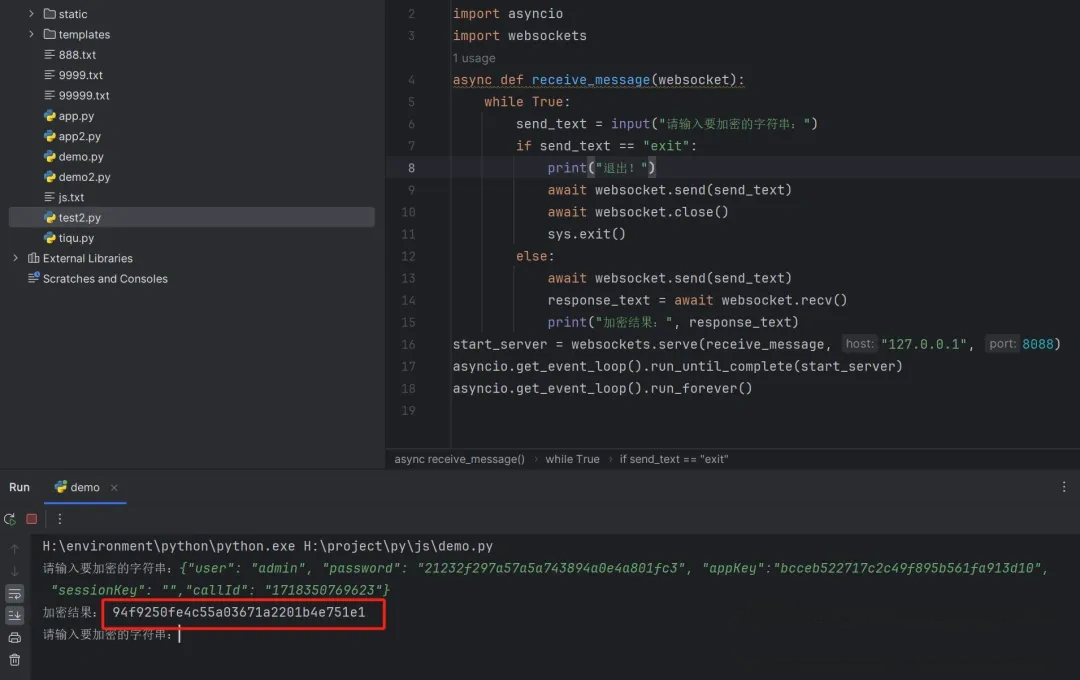The image size is (1080, 680).
Task: Open app.py file
Action: click(76, 116)
